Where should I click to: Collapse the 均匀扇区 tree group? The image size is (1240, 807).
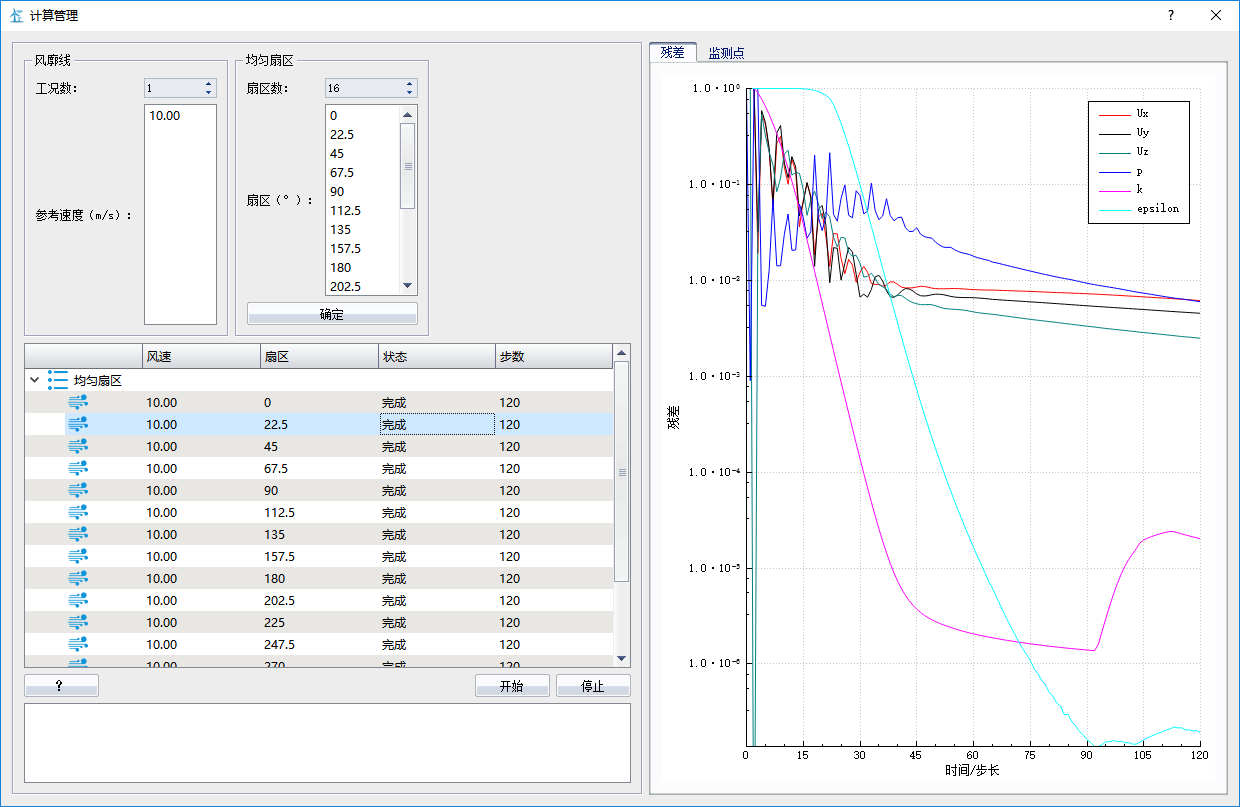[35, 380]
